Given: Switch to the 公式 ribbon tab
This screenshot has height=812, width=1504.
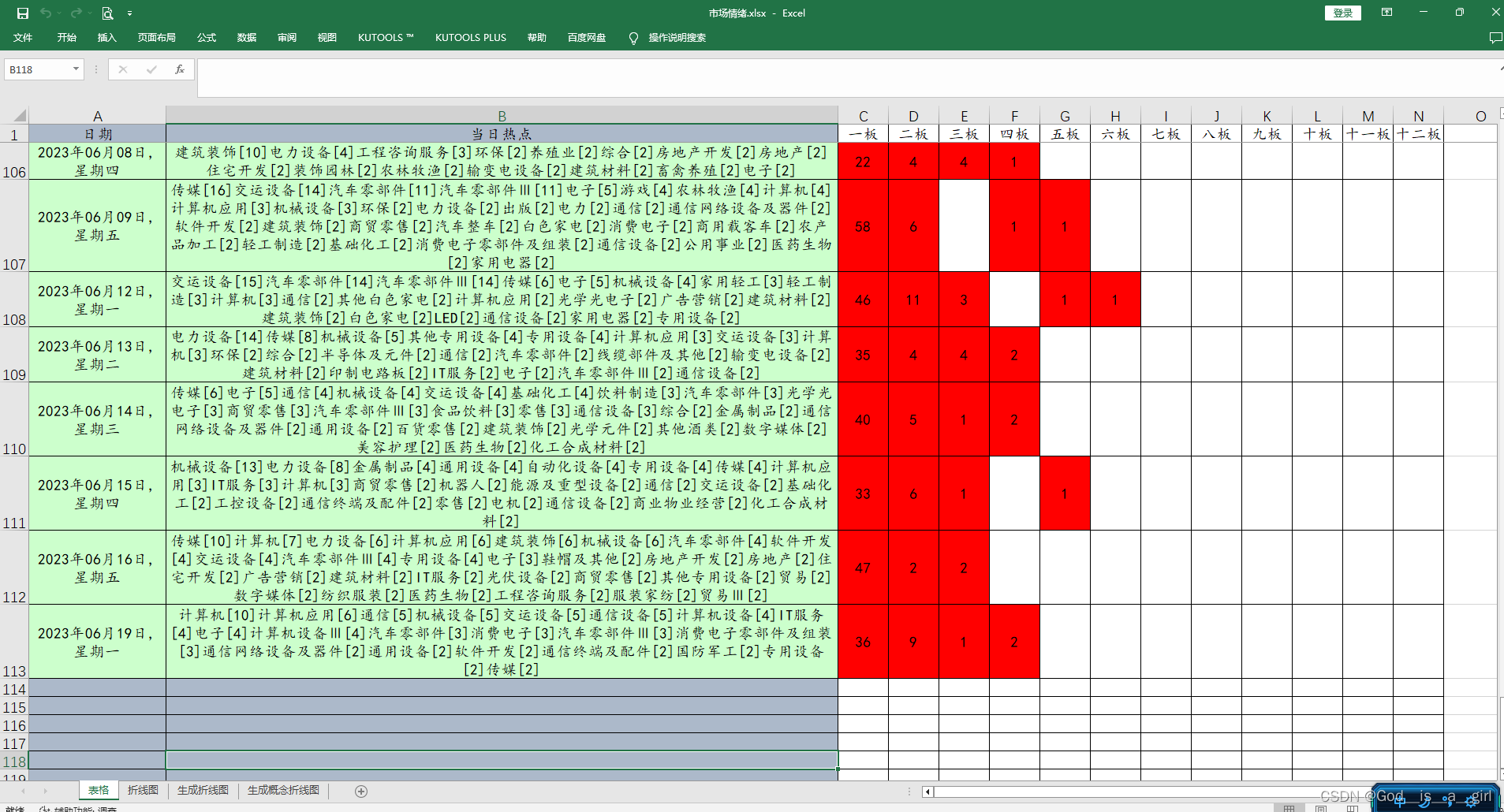Looking at the screenshot, I should pyautogui.click(x=207, y=38).
